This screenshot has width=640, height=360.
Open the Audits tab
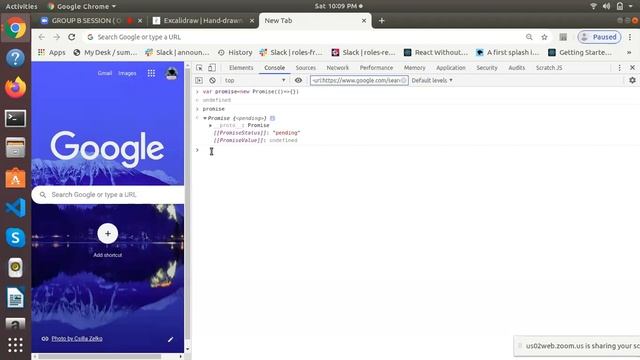click(516, 68)
